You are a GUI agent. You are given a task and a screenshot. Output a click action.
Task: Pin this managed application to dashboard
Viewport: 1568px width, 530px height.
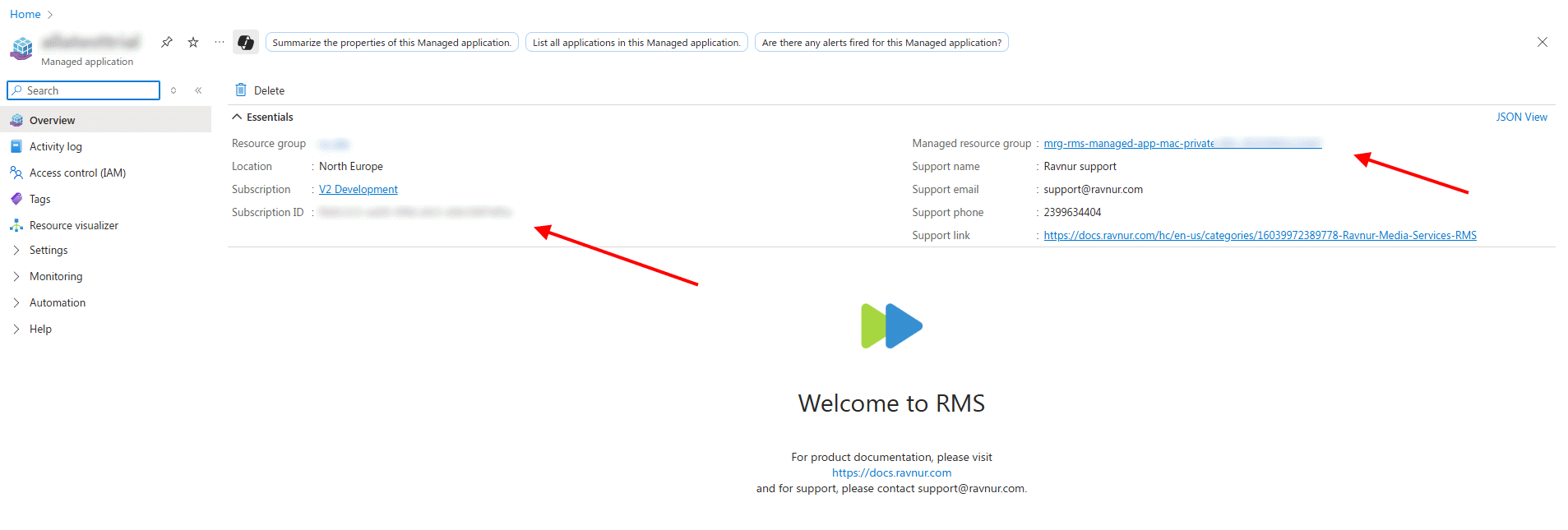[x=167, y=42]
